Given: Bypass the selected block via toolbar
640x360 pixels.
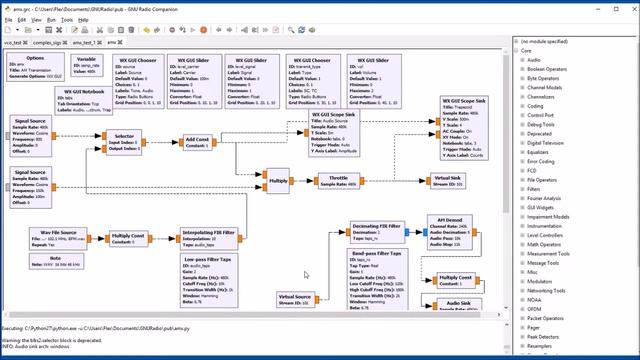Looking at the screenshot, I should tap(265, 30).
